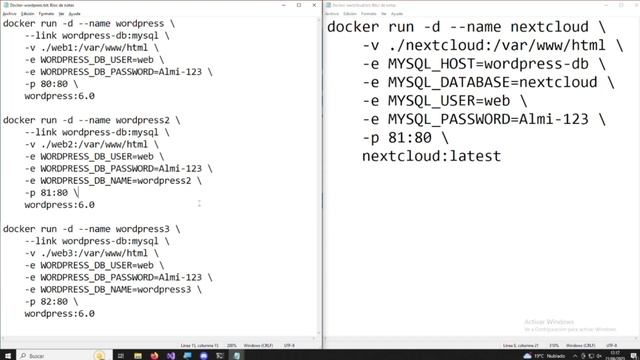
Task: Open Ver menu in left Notepad window
Action: 61,13
